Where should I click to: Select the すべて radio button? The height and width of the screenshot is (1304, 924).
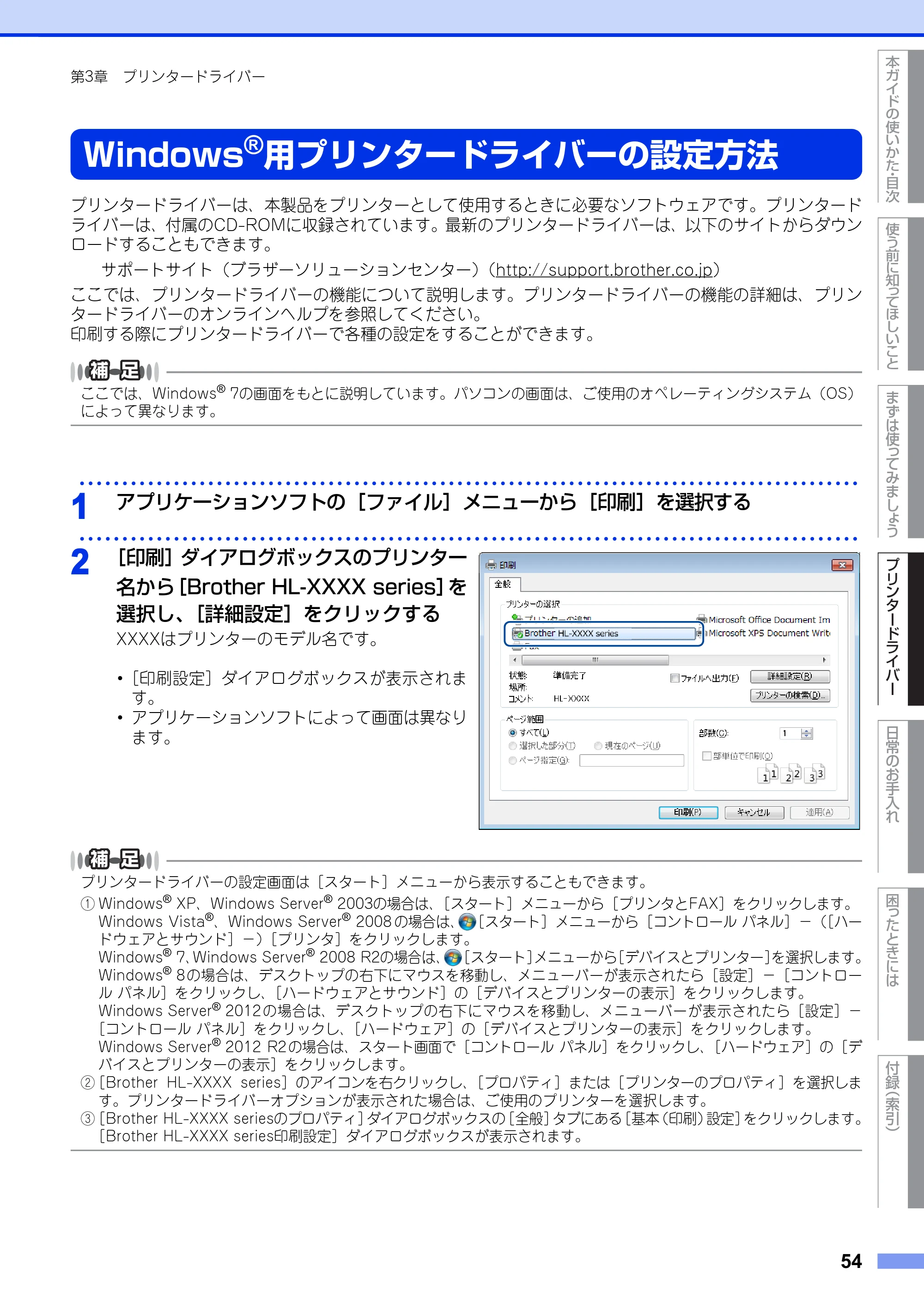(513, 732)
